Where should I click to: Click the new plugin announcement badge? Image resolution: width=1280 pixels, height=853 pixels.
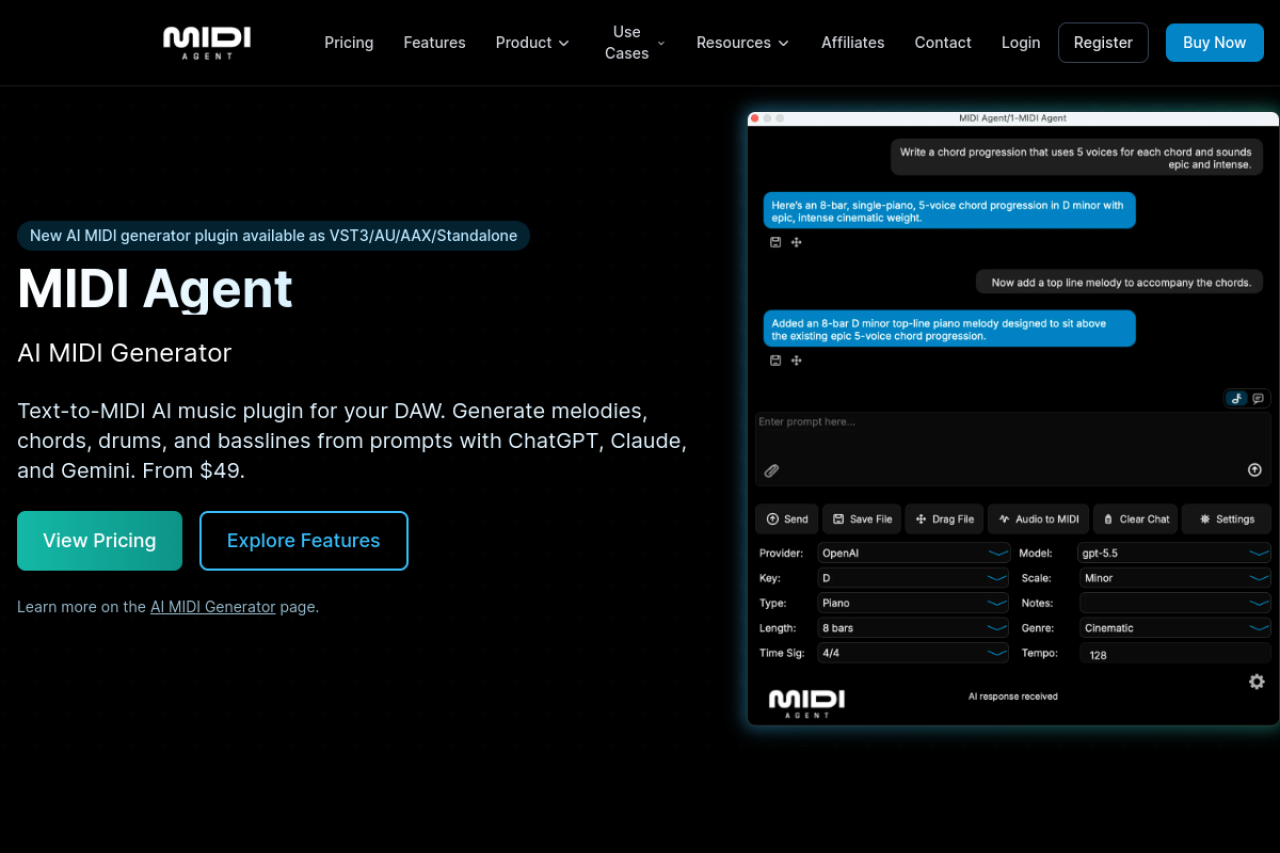coord(273,236)
